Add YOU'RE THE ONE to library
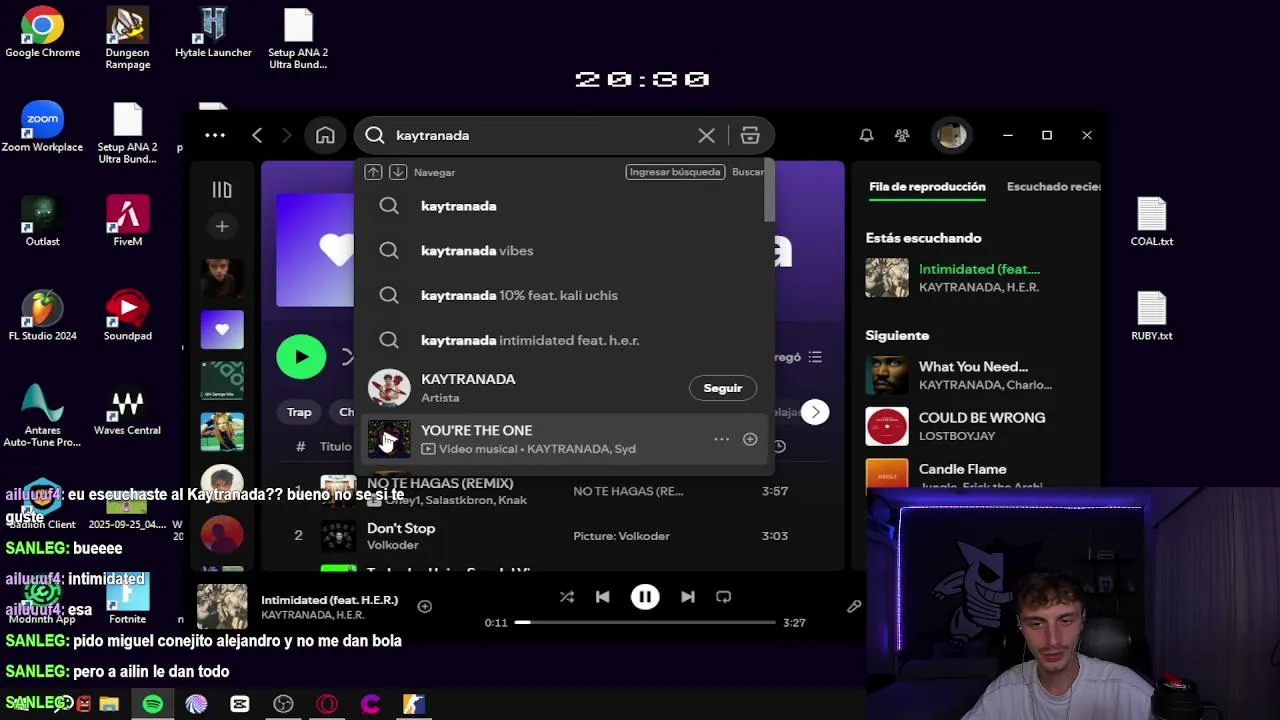The height and width of the screenshot is (720, 1280). 750,439
